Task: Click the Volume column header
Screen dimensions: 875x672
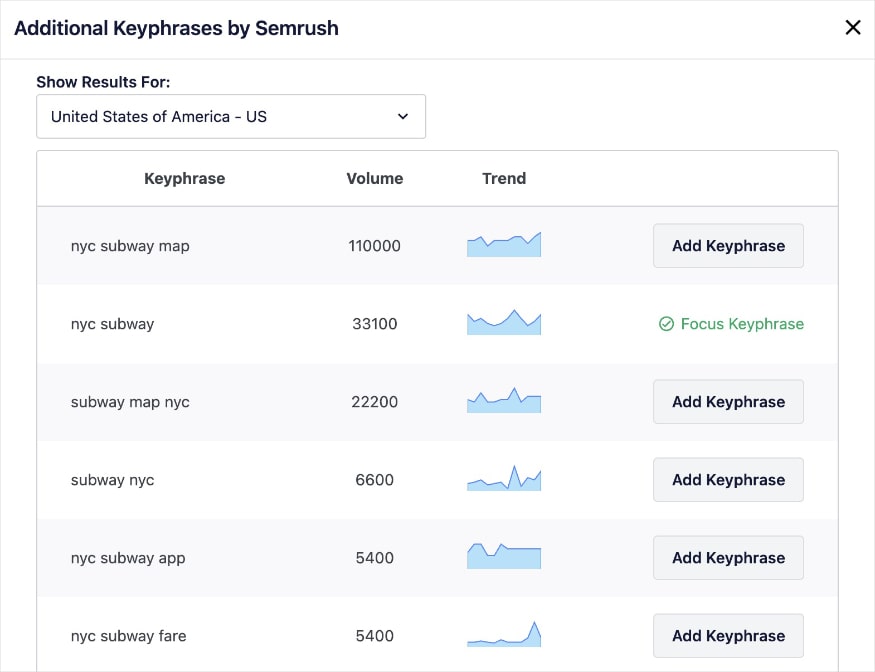Action: (x=374, y=179)
